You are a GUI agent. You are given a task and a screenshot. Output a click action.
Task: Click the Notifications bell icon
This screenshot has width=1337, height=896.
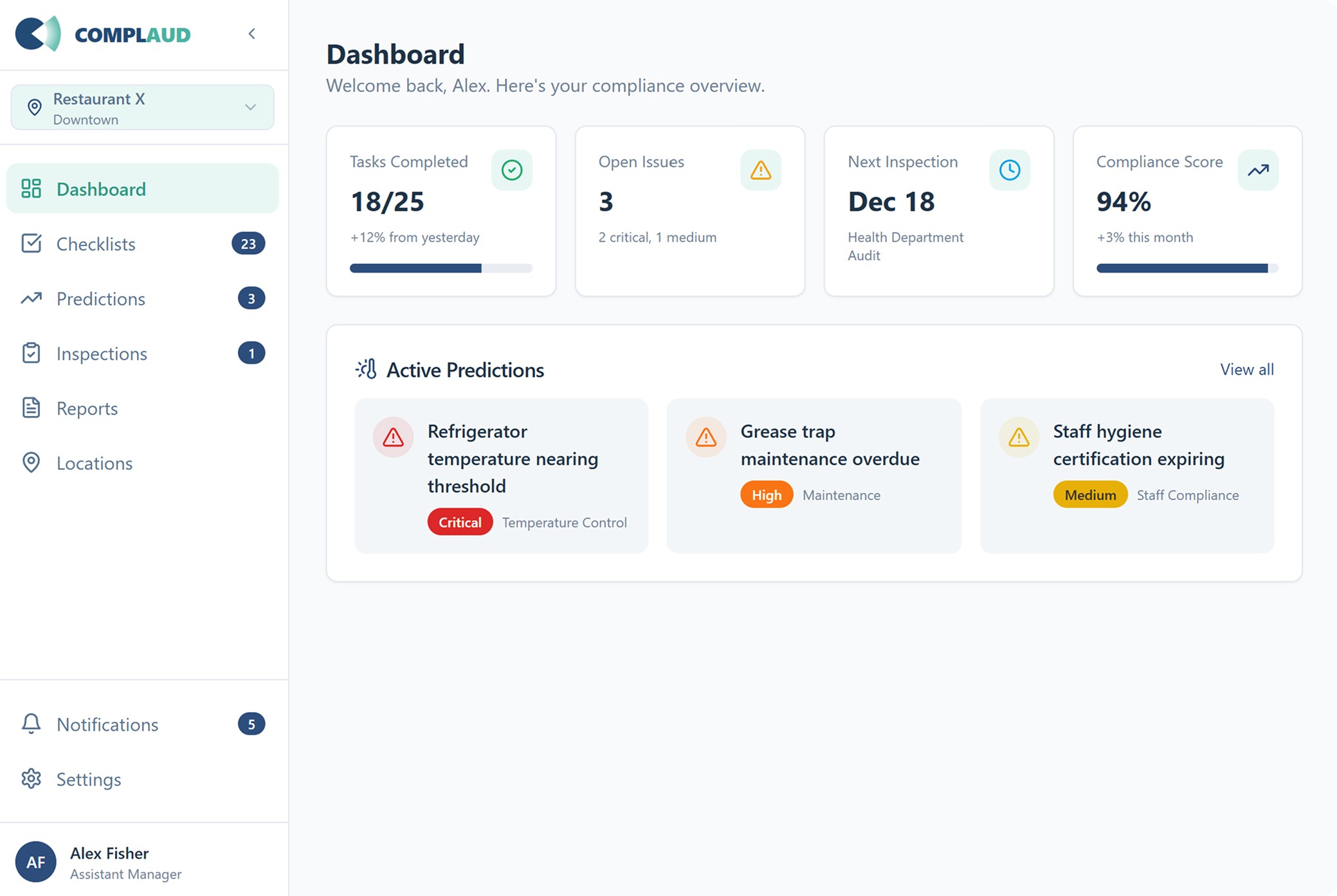[x=31, y=724]
